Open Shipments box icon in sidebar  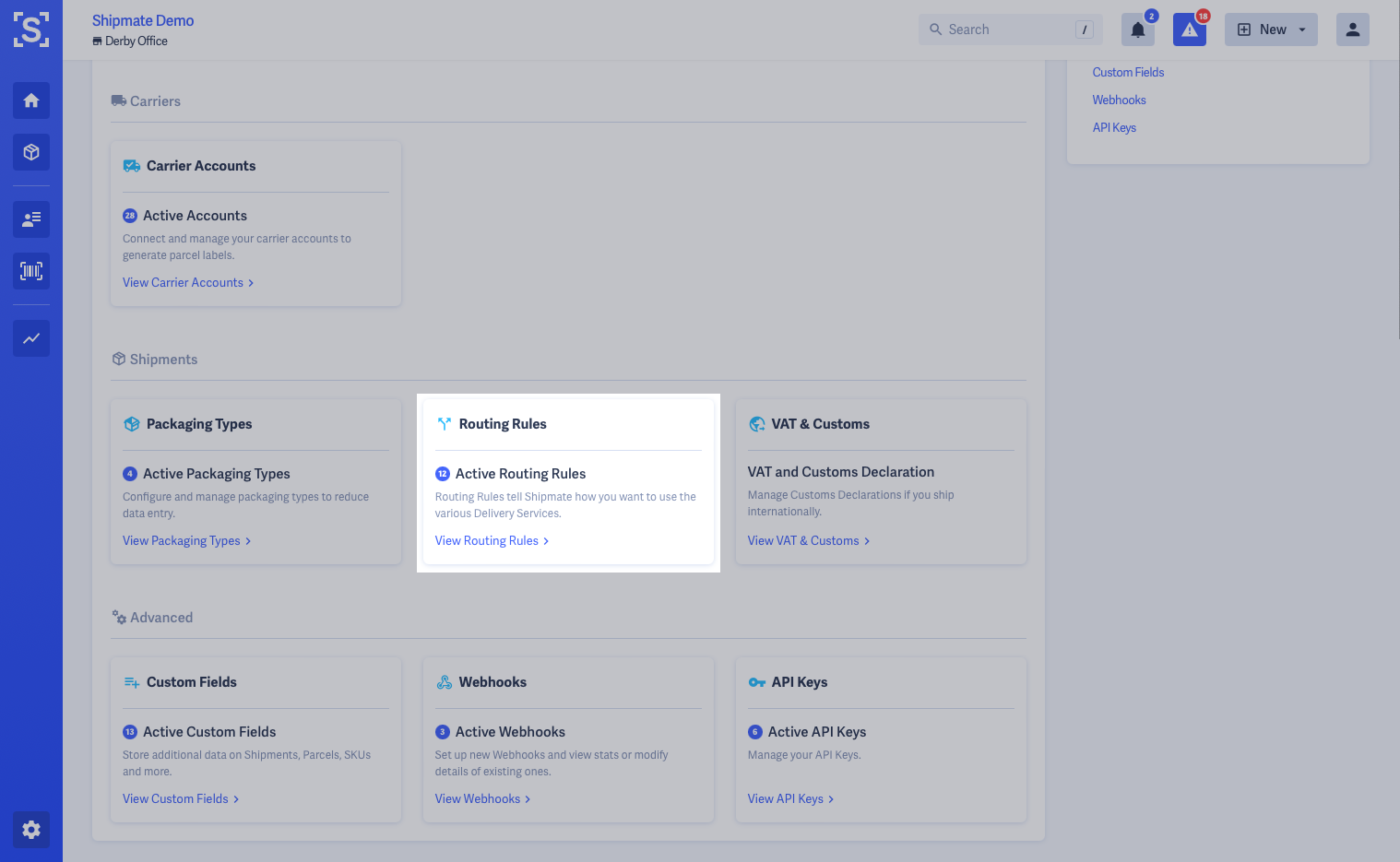pos(31,152)
